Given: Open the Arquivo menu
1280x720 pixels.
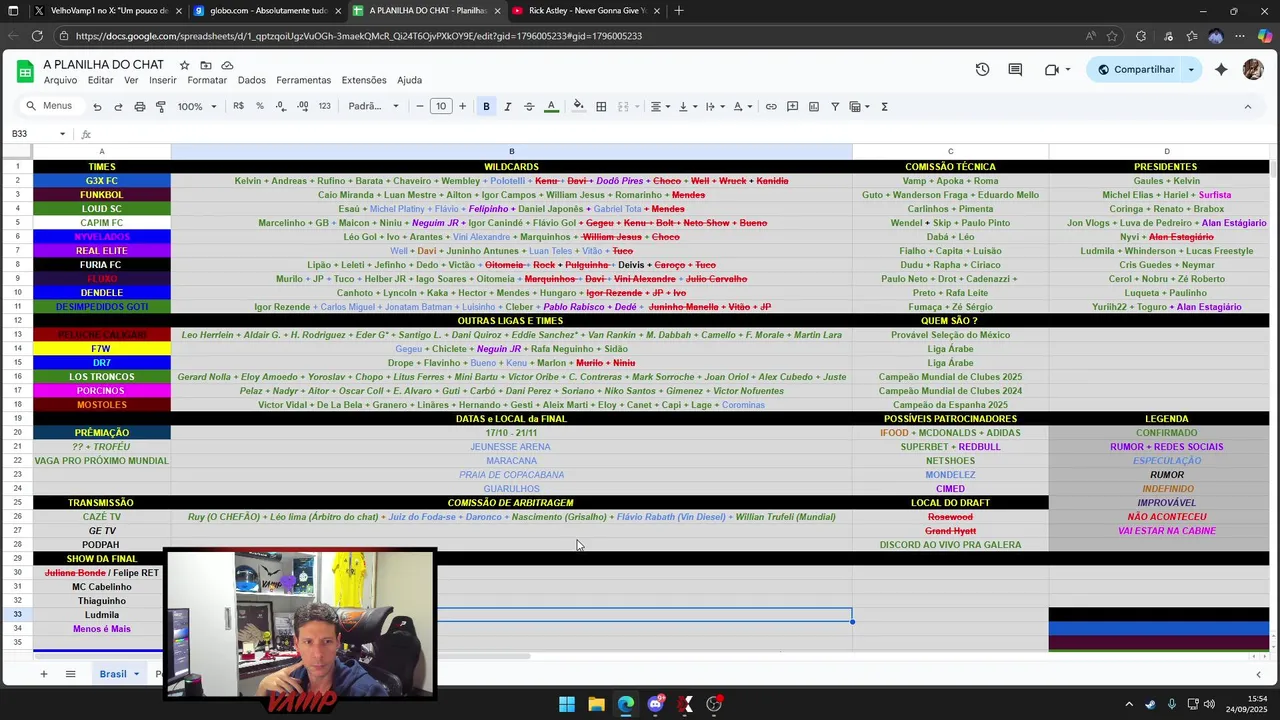Looking at the screenshot, I should (60, 80).
